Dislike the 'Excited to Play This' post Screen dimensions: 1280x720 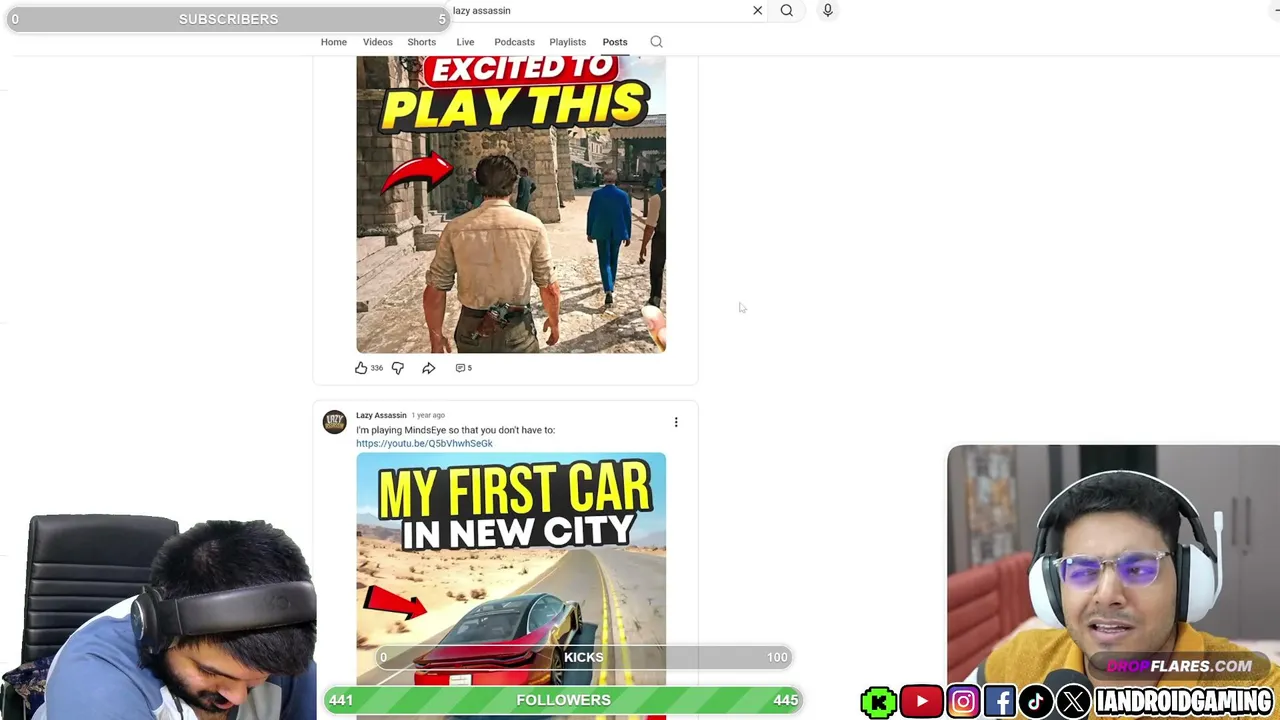click(398, 368)
